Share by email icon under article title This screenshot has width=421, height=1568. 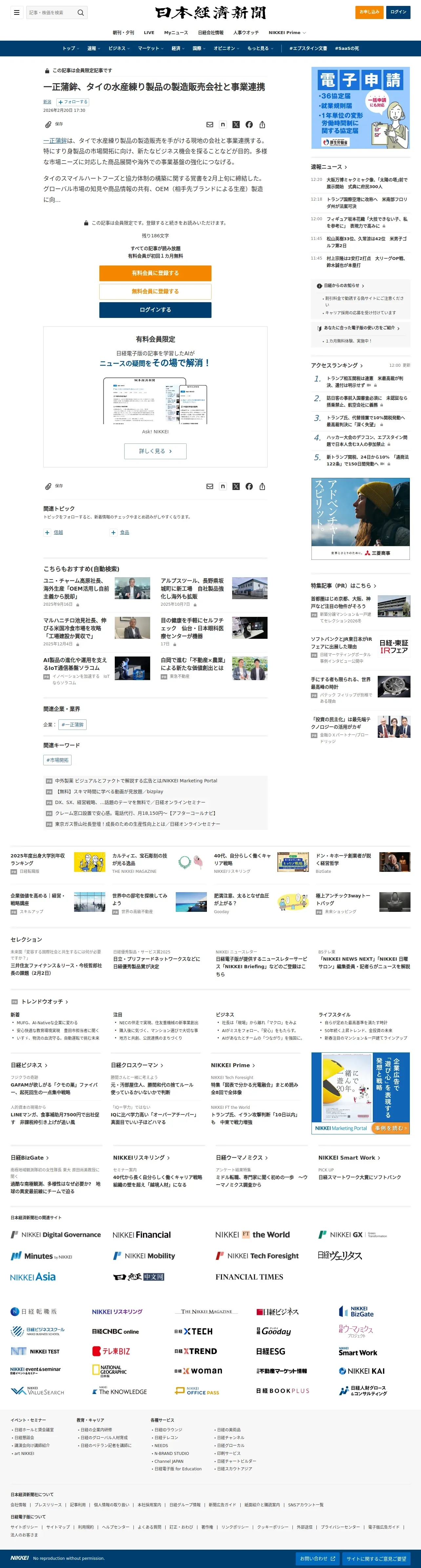click(x=210, y=125)
